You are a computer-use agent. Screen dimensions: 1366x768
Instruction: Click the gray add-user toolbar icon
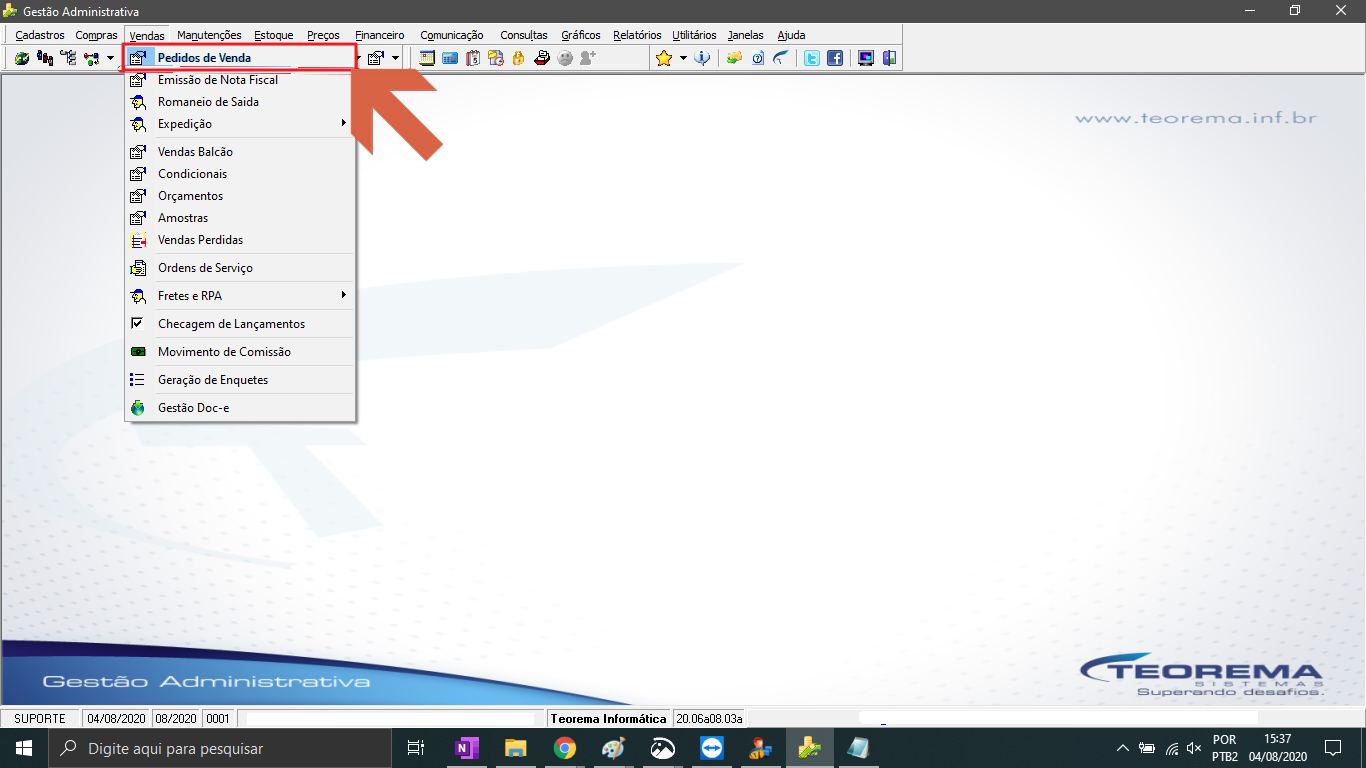[x=588, y=59]
